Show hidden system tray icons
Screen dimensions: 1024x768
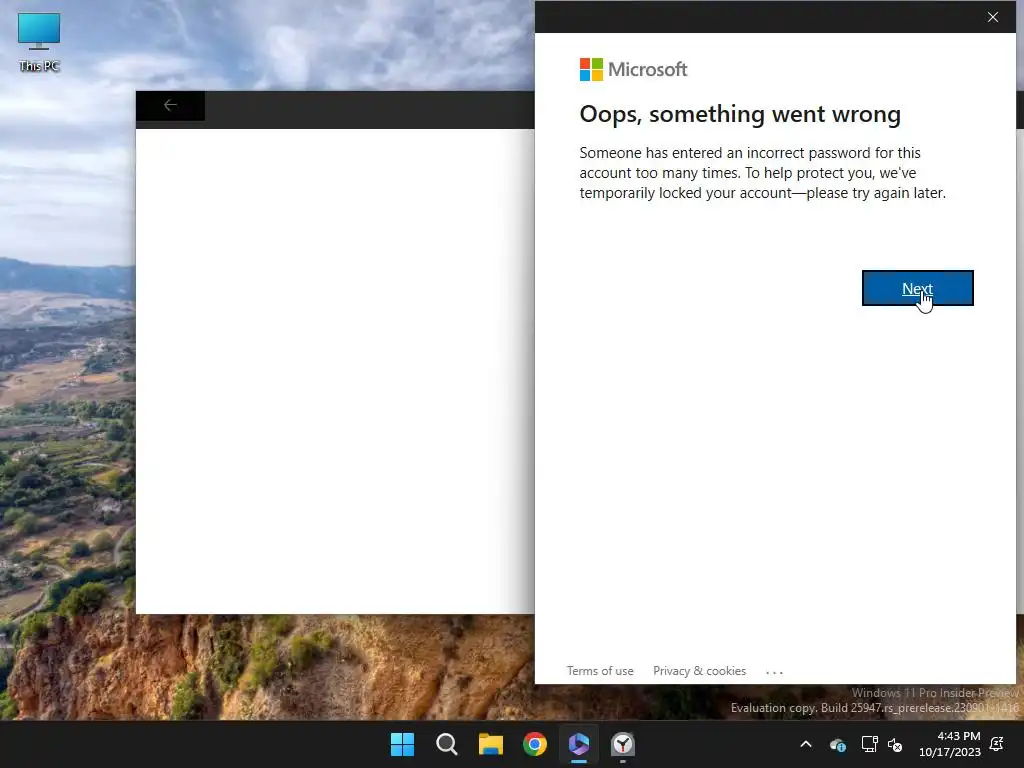[806, 744]
